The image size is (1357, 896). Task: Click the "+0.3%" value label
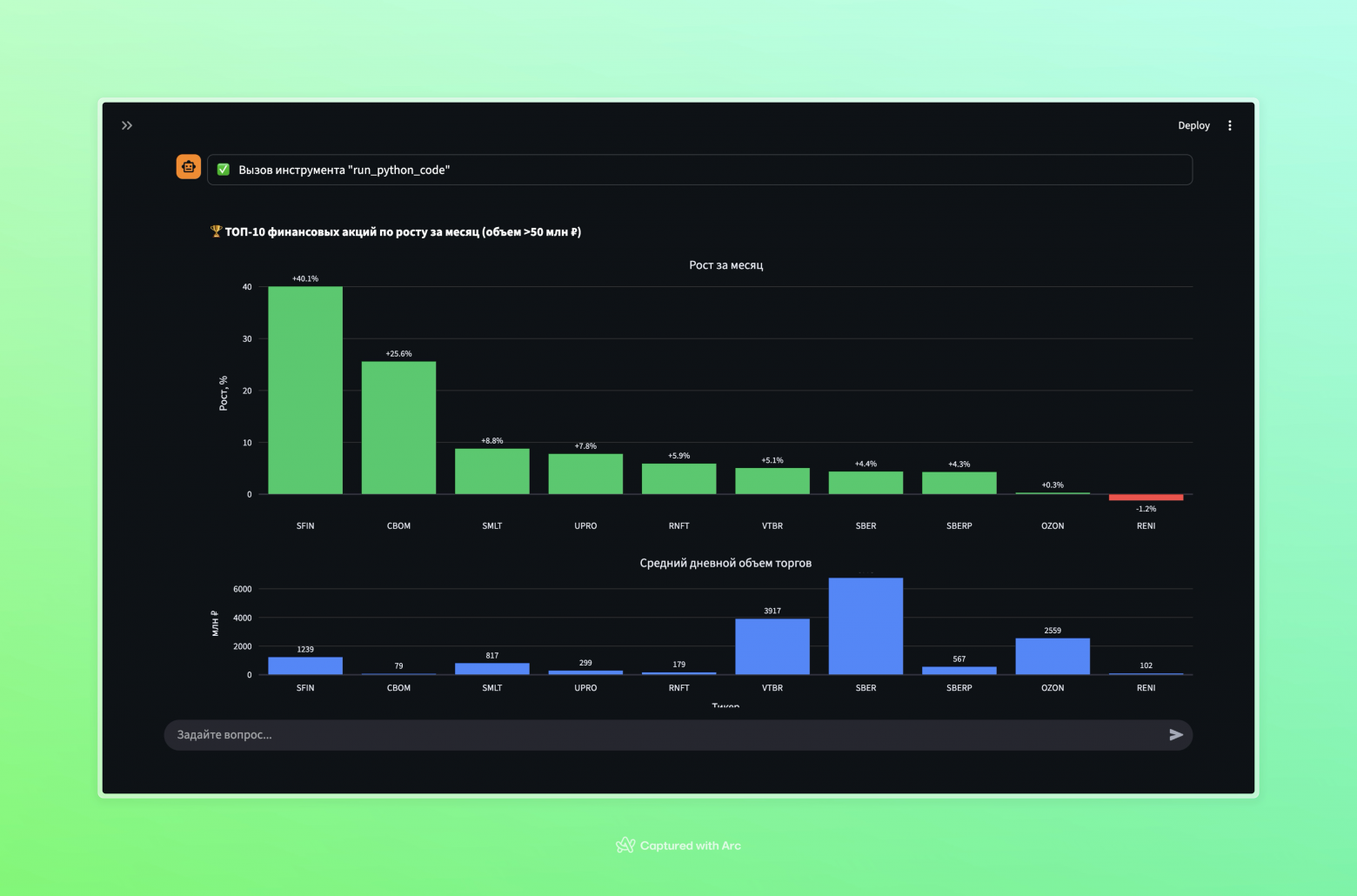click(1053, 485)
